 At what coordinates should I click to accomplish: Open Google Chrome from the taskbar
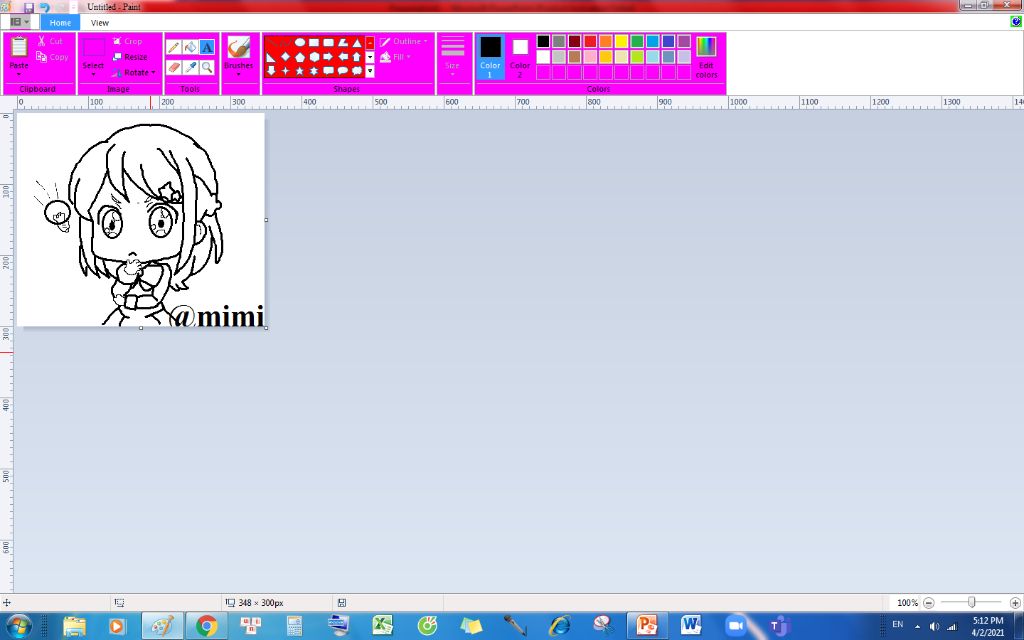click(x=206, y=626)
